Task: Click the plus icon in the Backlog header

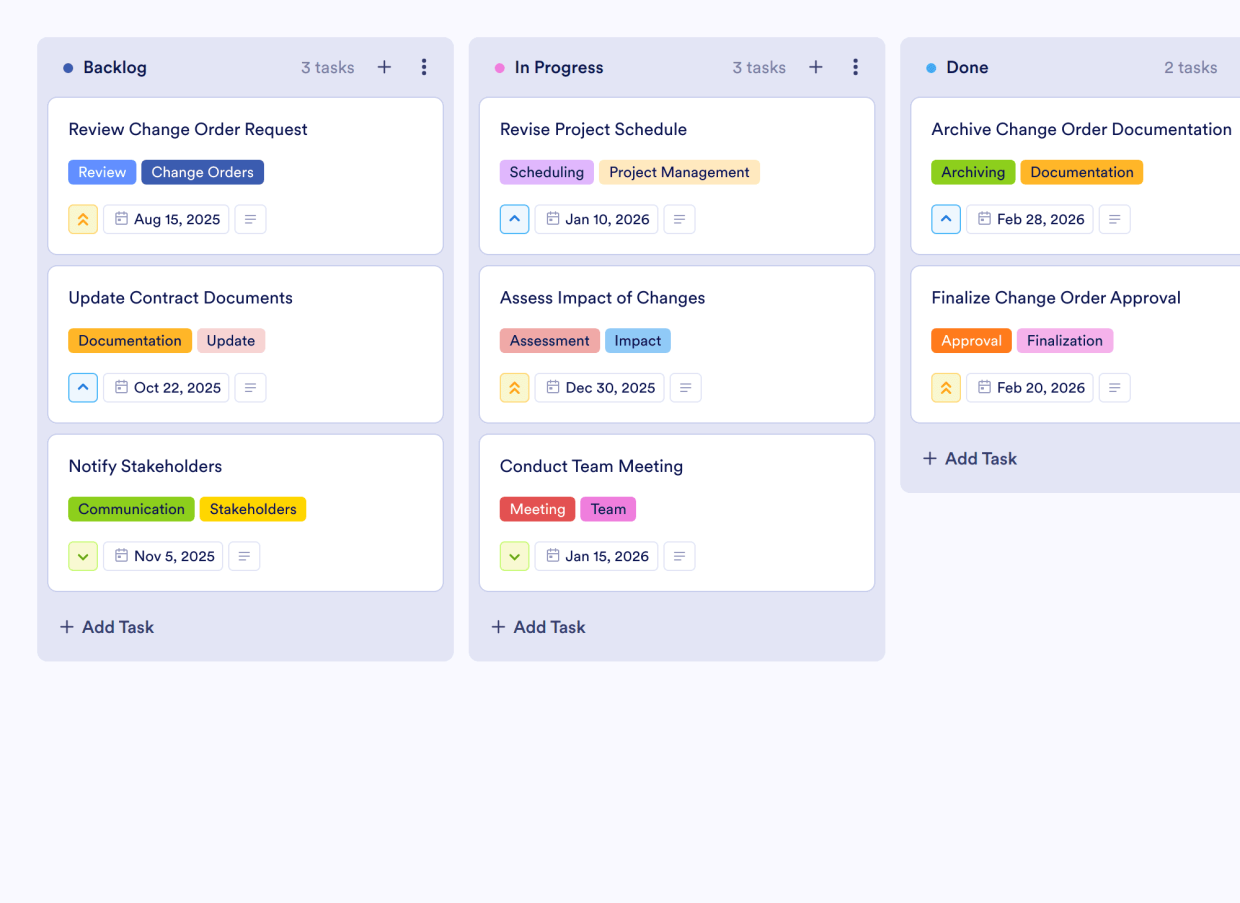Action: (384, 66)
